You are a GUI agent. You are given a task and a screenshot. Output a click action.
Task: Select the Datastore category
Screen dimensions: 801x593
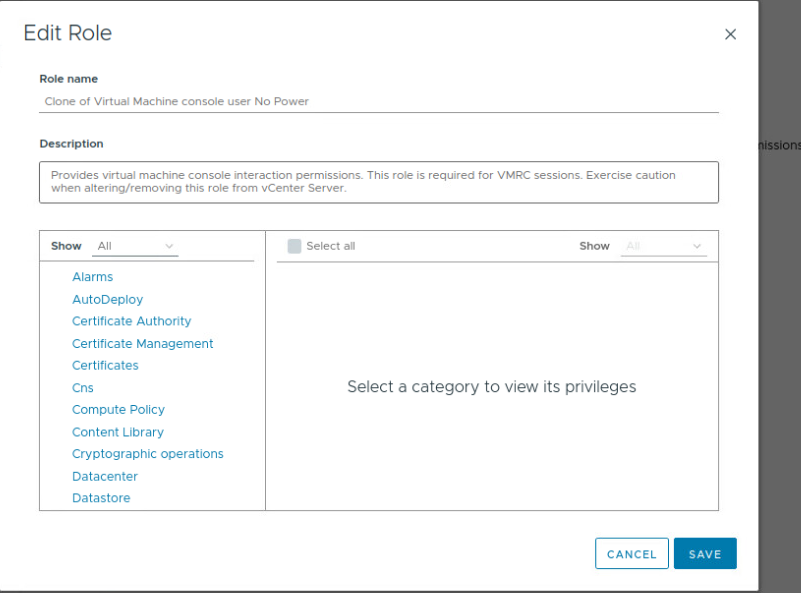[x=101, y=498]
